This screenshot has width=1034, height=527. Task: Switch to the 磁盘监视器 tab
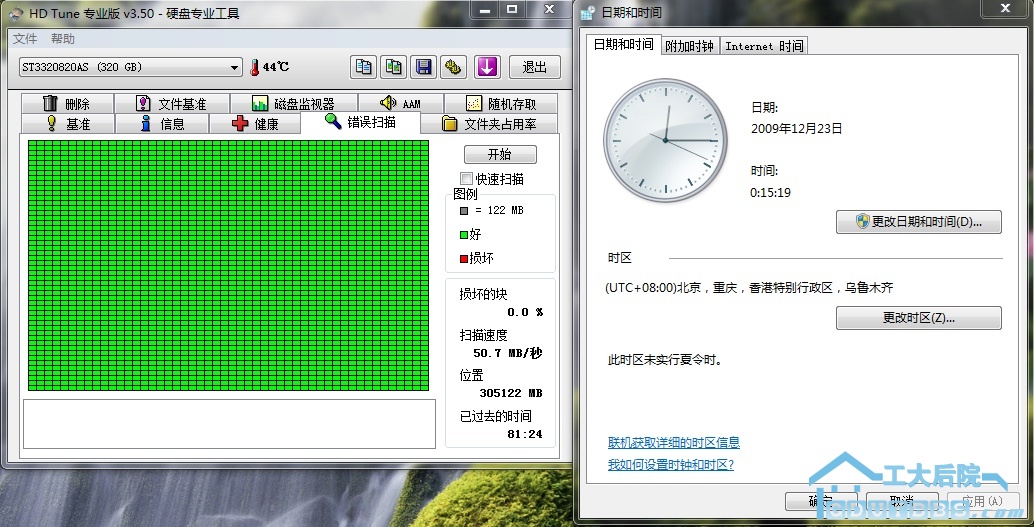click(293, 104)
